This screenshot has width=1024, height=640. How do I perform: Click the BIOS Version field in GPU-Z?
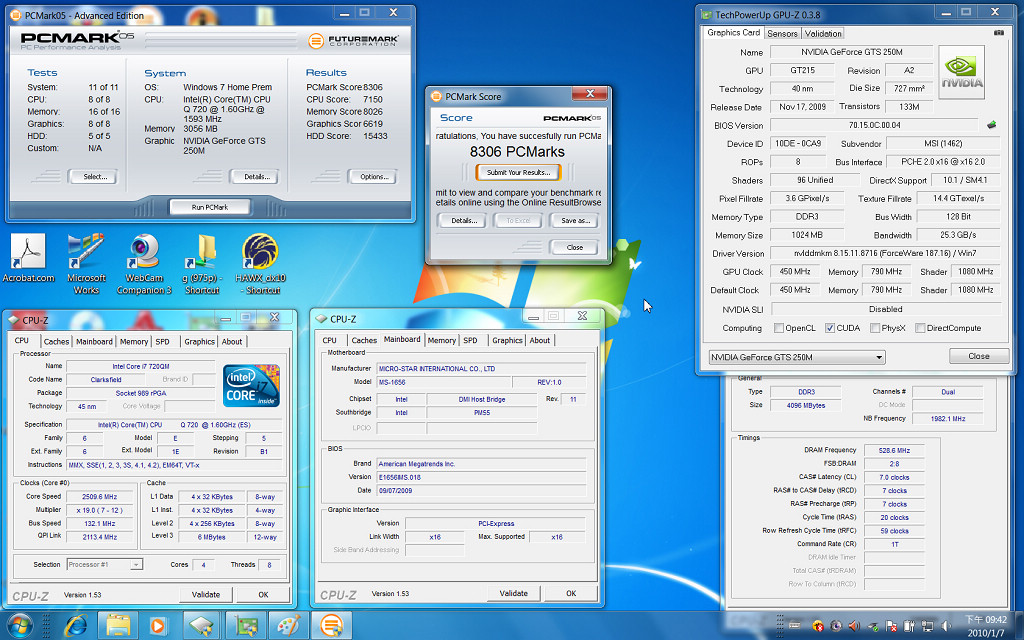874,125
